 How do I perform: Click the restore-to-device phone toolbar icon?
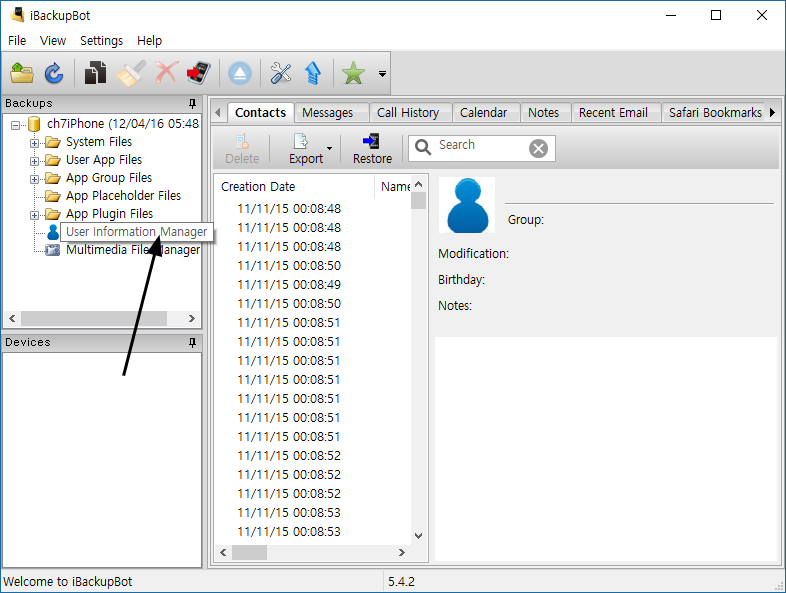[x=199, y=73]
